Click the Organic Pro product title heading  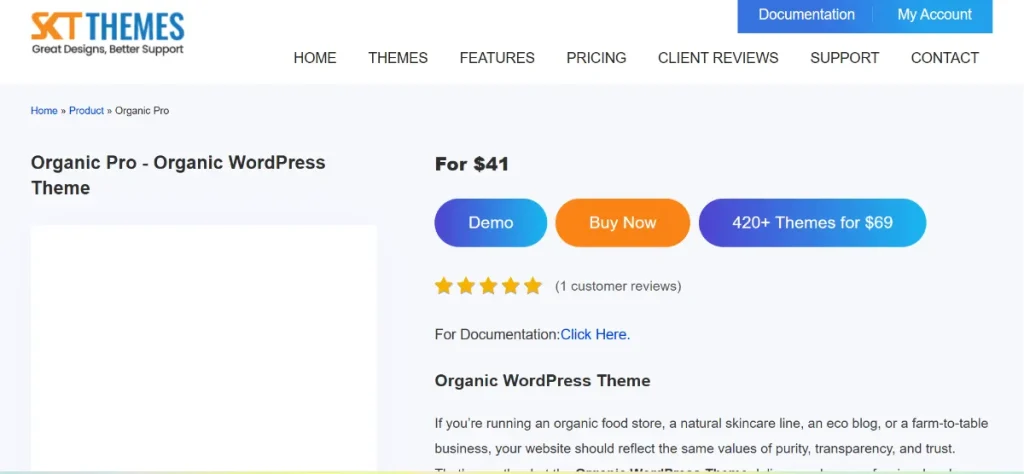coord(178,175)
